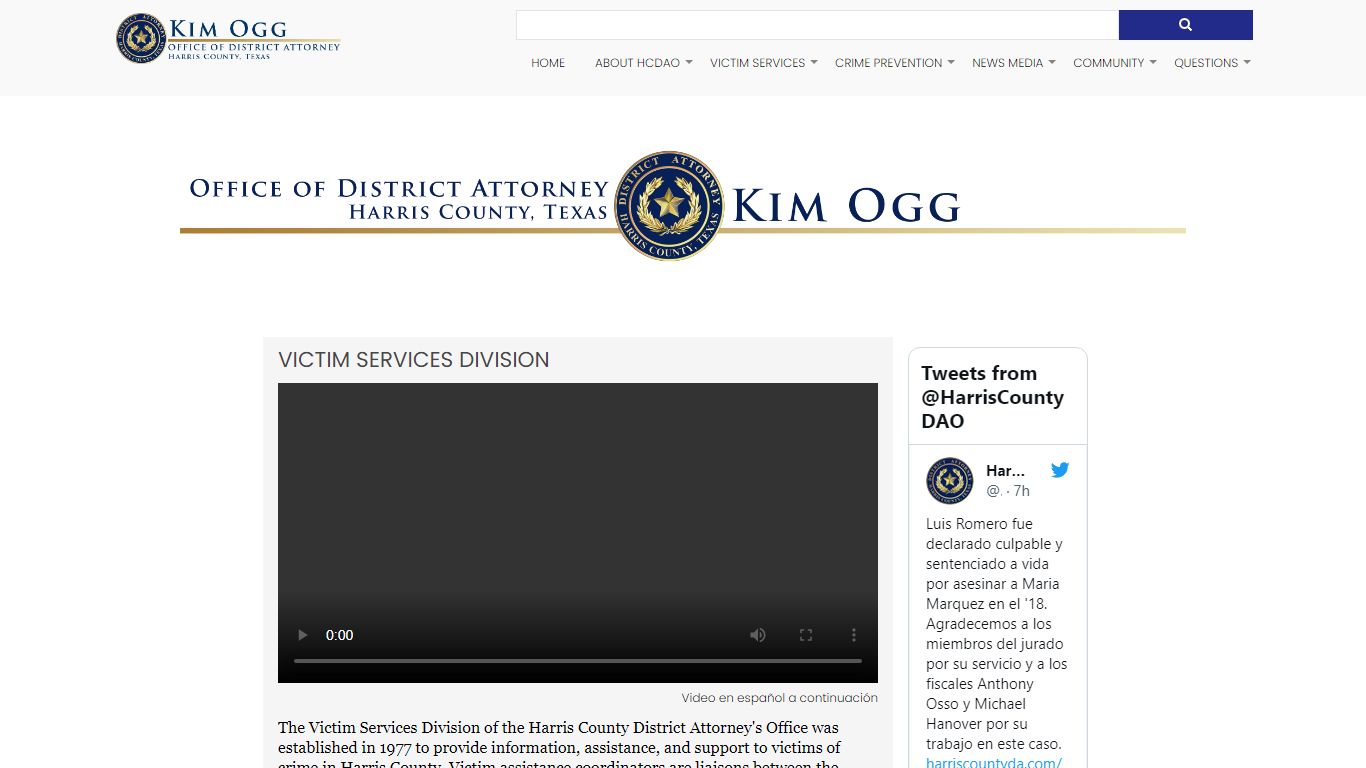The height and width of the screenshot is (768, 1366).
Task: Expand the CRIME PREVENTION dropdown arrow
Action: [951, 63]
